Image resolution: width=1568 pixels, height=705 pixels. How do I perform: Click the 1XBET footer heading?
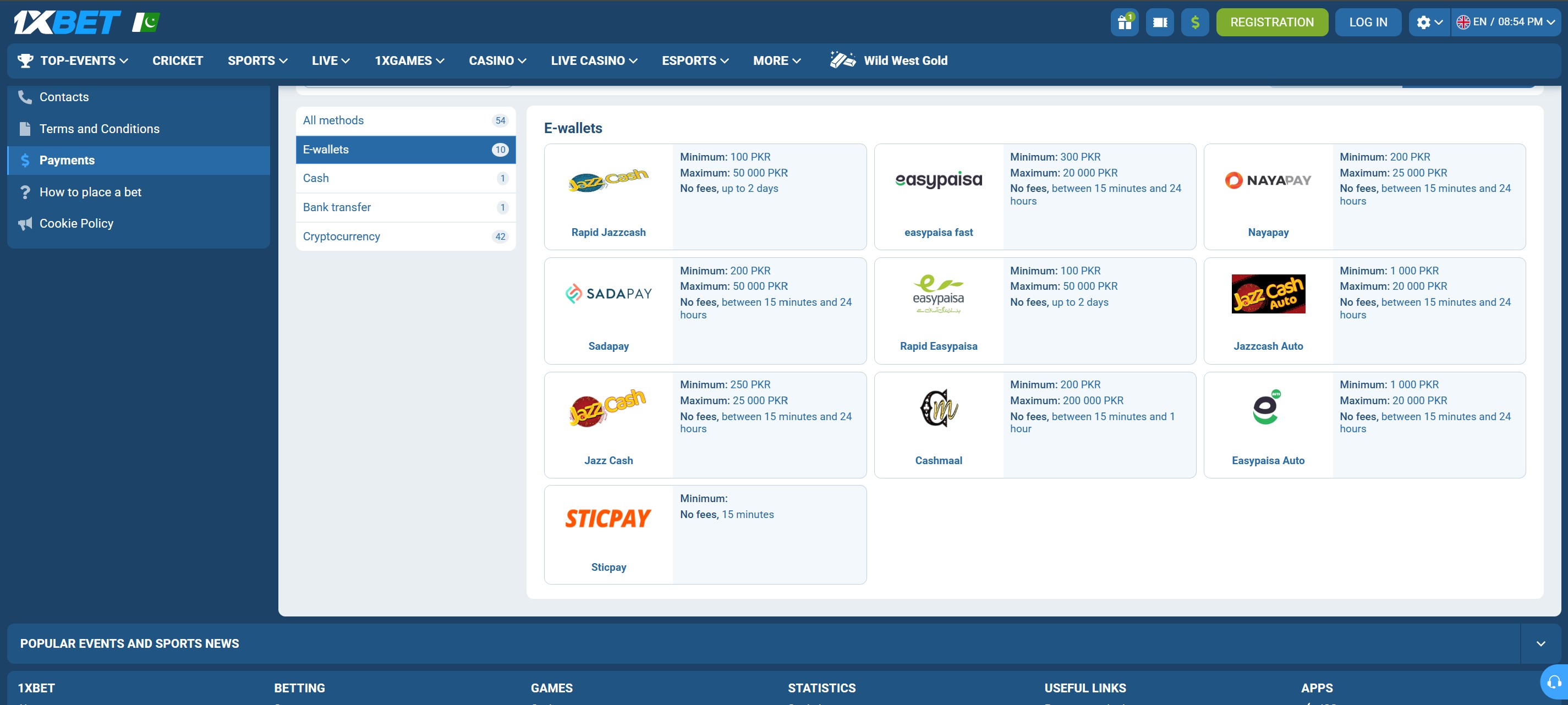36,688
